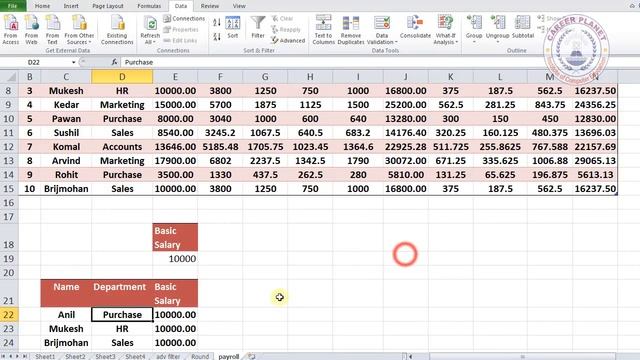
Task: Switch to the Review tab
Action: pos(210,6)
